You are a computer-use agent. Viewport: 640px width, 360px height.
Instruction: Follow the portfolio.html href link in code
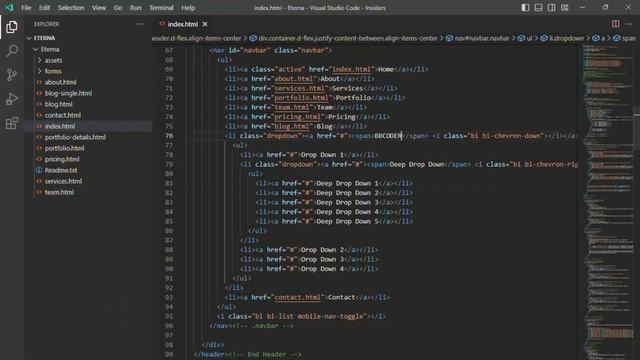pyautogui.click(x=301, y=98)
